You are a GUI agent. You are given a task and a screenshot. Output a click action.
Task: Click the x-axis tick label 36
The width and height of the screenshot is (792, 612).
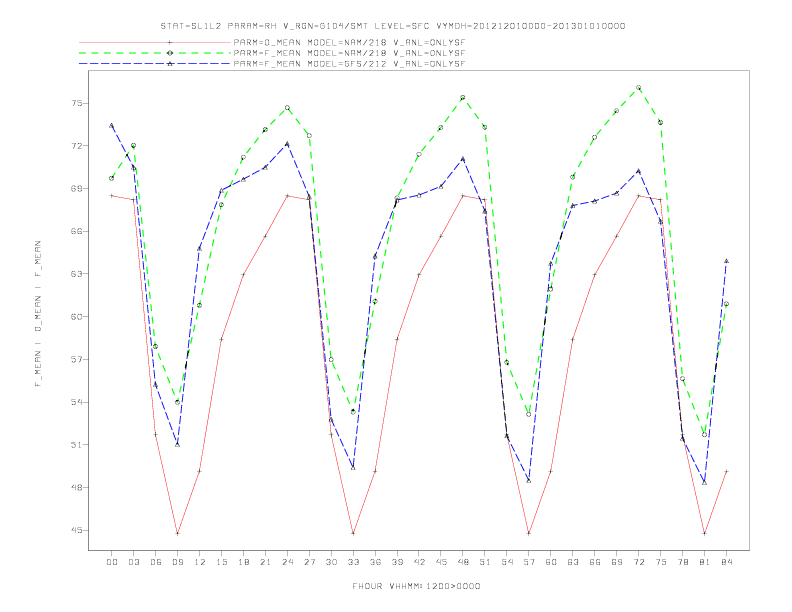(x=375, y=562)
